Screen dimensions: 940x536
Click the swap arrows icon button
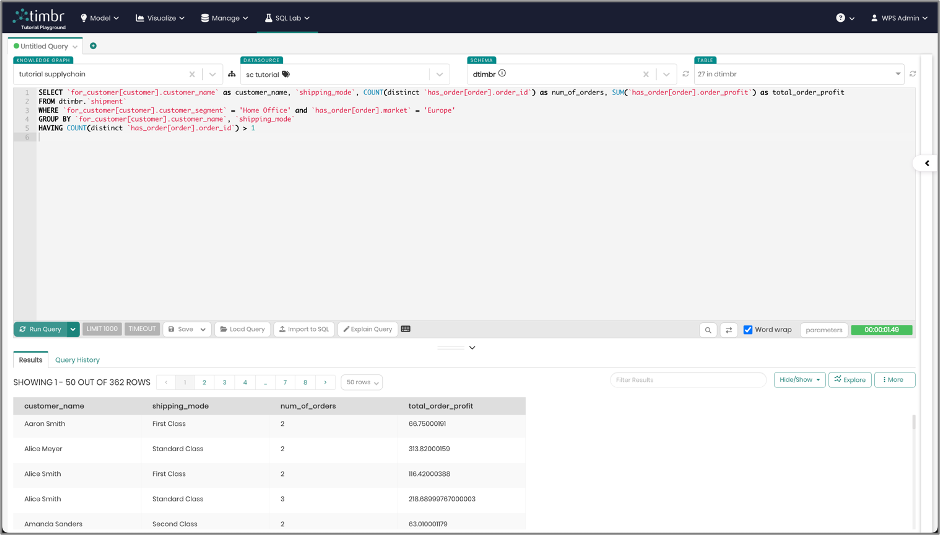728,330
